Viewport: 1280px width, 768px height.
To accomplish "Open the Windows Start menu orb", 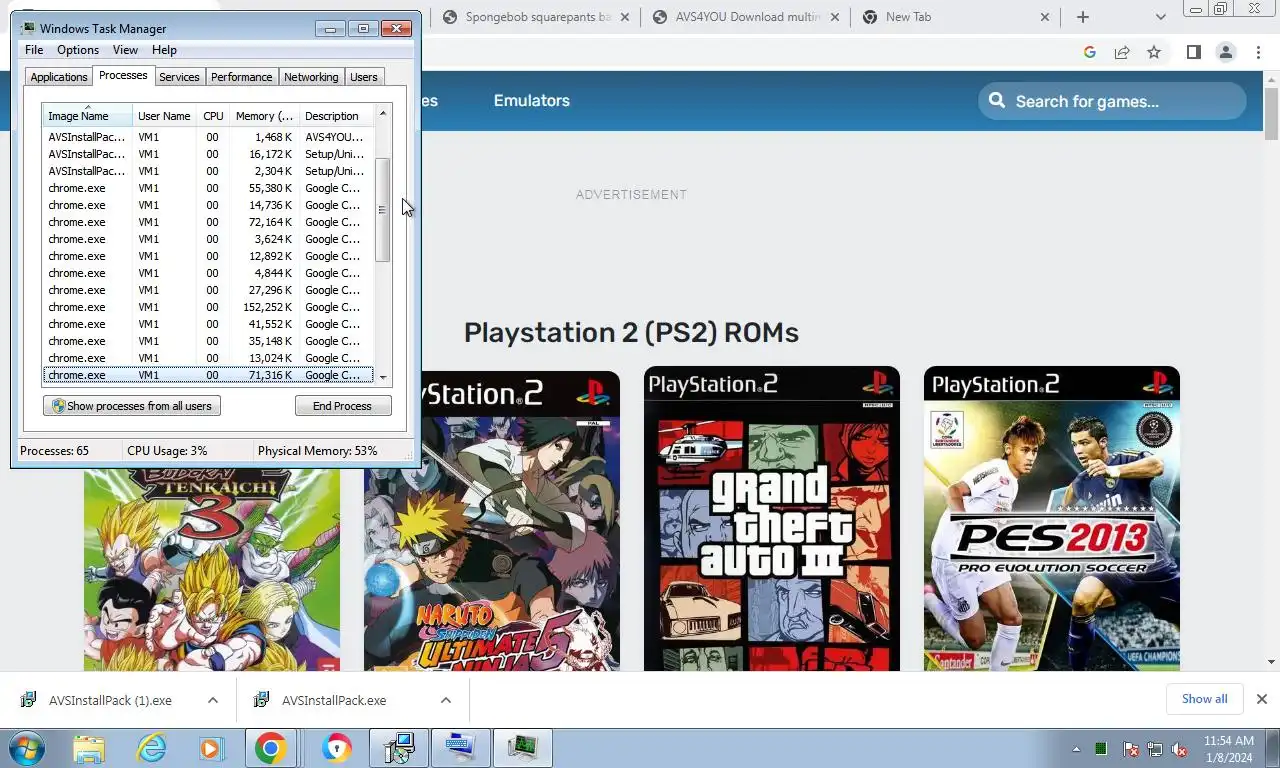I will coord(27,748).
